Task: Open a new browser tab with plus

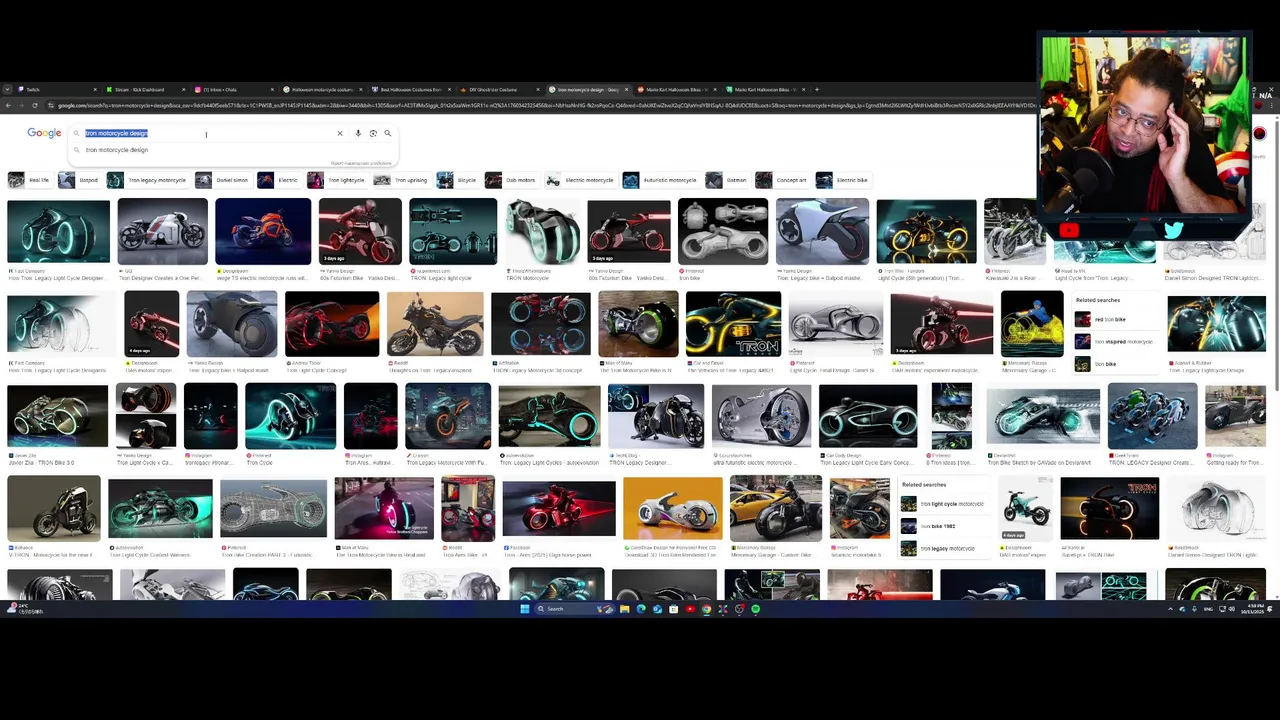Action: (x=816, y=89)
